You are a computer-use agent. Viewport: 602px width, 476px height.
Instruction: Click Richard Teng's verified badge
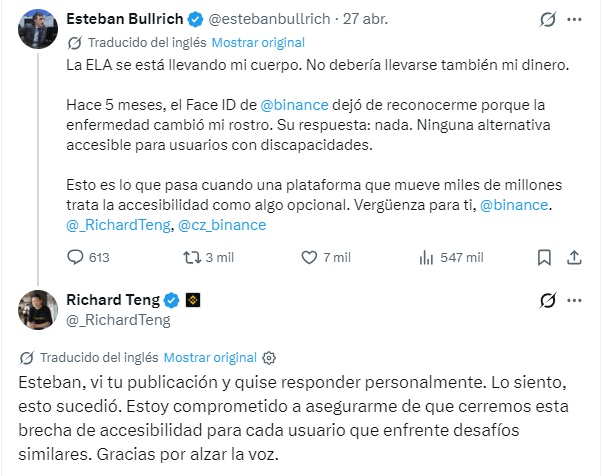click(172, 299)
